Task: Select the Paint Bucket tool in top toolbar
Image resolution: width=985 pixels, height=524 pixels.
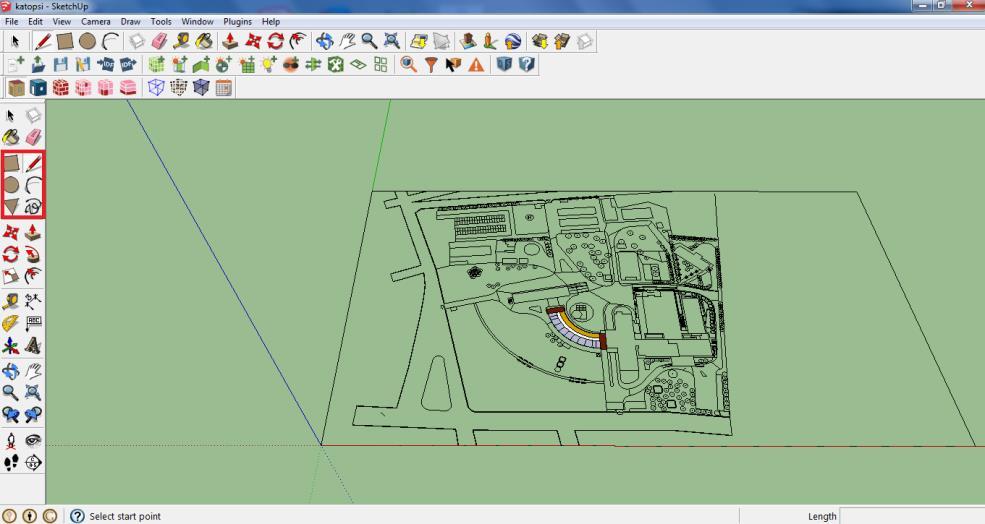Action: 204,41
